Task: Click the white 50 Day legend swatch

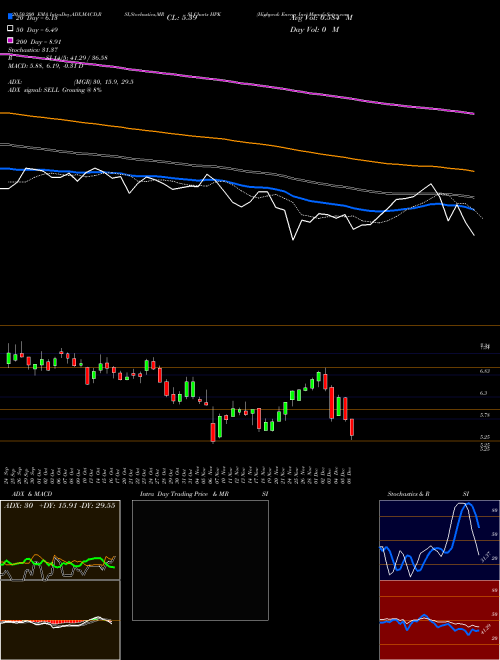Action: (x=10, y=29)
